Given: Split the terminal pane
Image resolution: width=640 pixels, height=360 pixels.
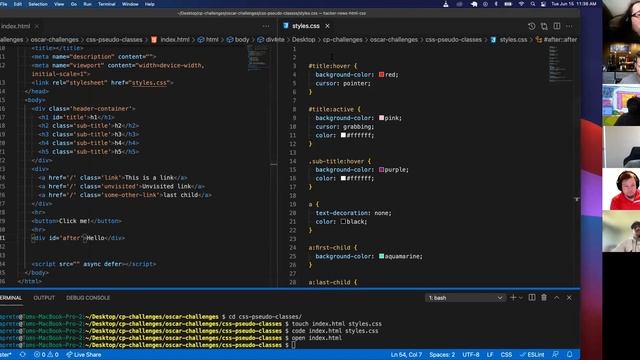Looking at the screenshot, I should 532,298.
